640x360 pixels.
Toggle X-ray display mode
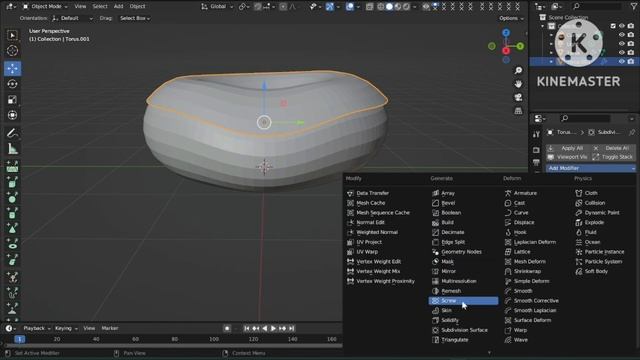tap(369, 6)
